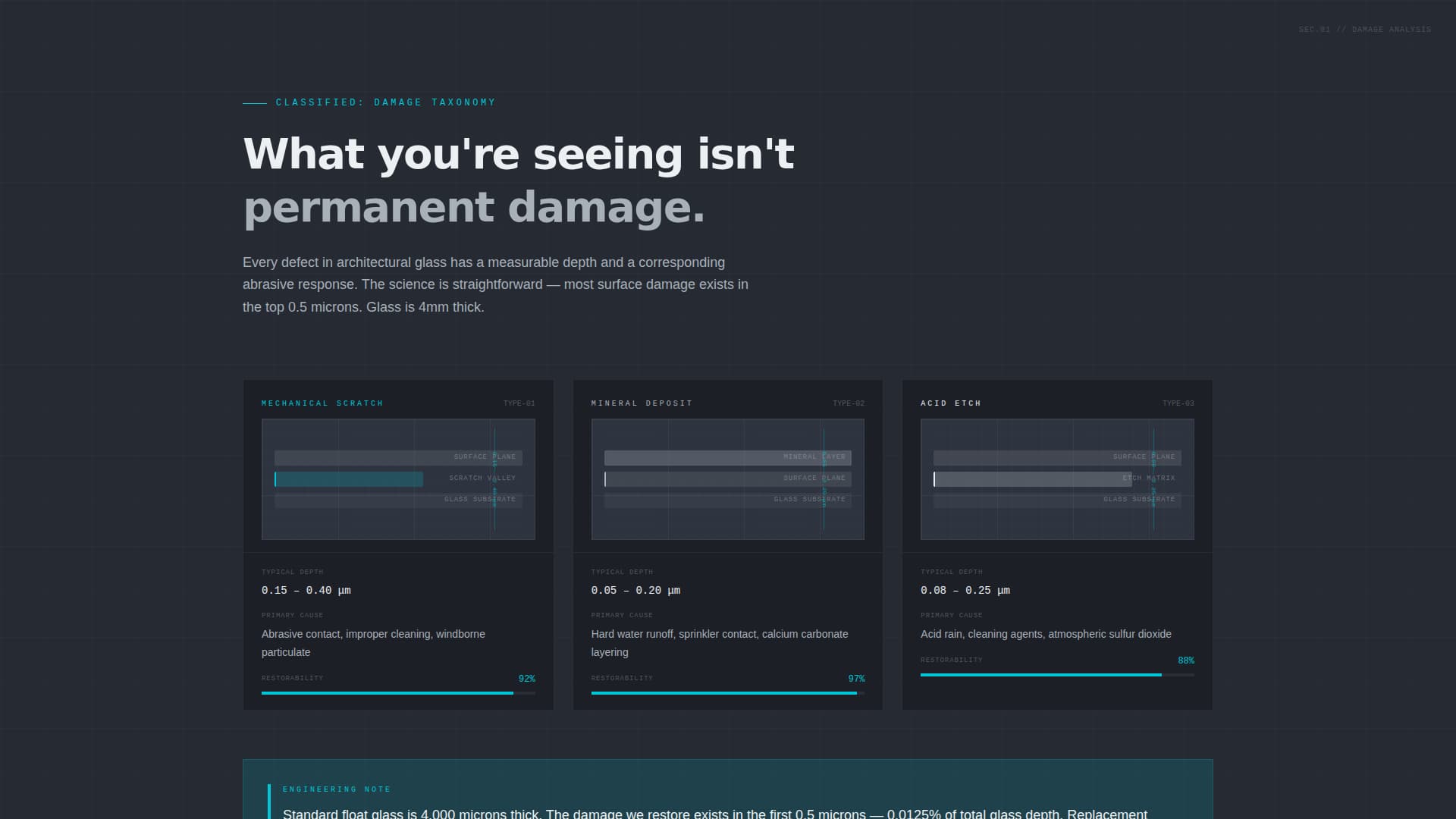Image resolution: width=1456 pixels, height=819 pixels.
Task: Click "SURFACE PLANE" in the Mineral Deposit diagram
Action: pos(814,479)
